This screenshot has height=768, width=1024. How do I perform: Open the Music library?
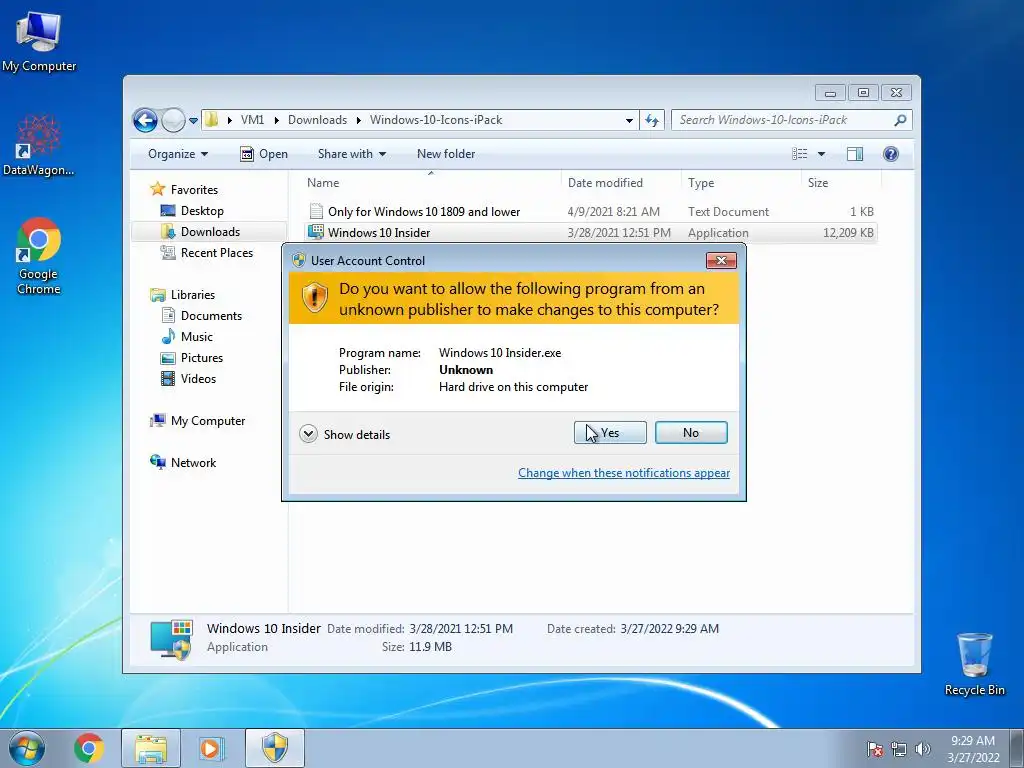click(197, 336)
